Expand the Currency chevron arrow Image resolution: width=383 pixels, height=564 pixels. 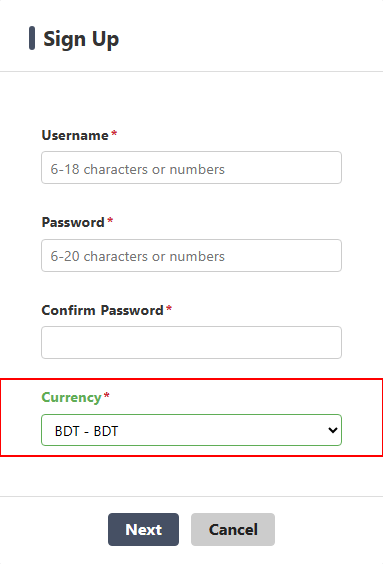coord(333,430)
